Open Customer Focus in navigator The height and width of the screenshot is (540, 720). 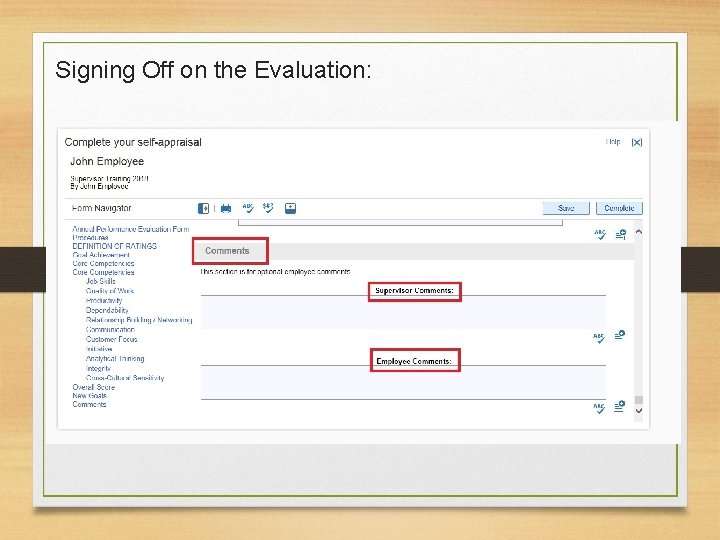coord(111,339)
